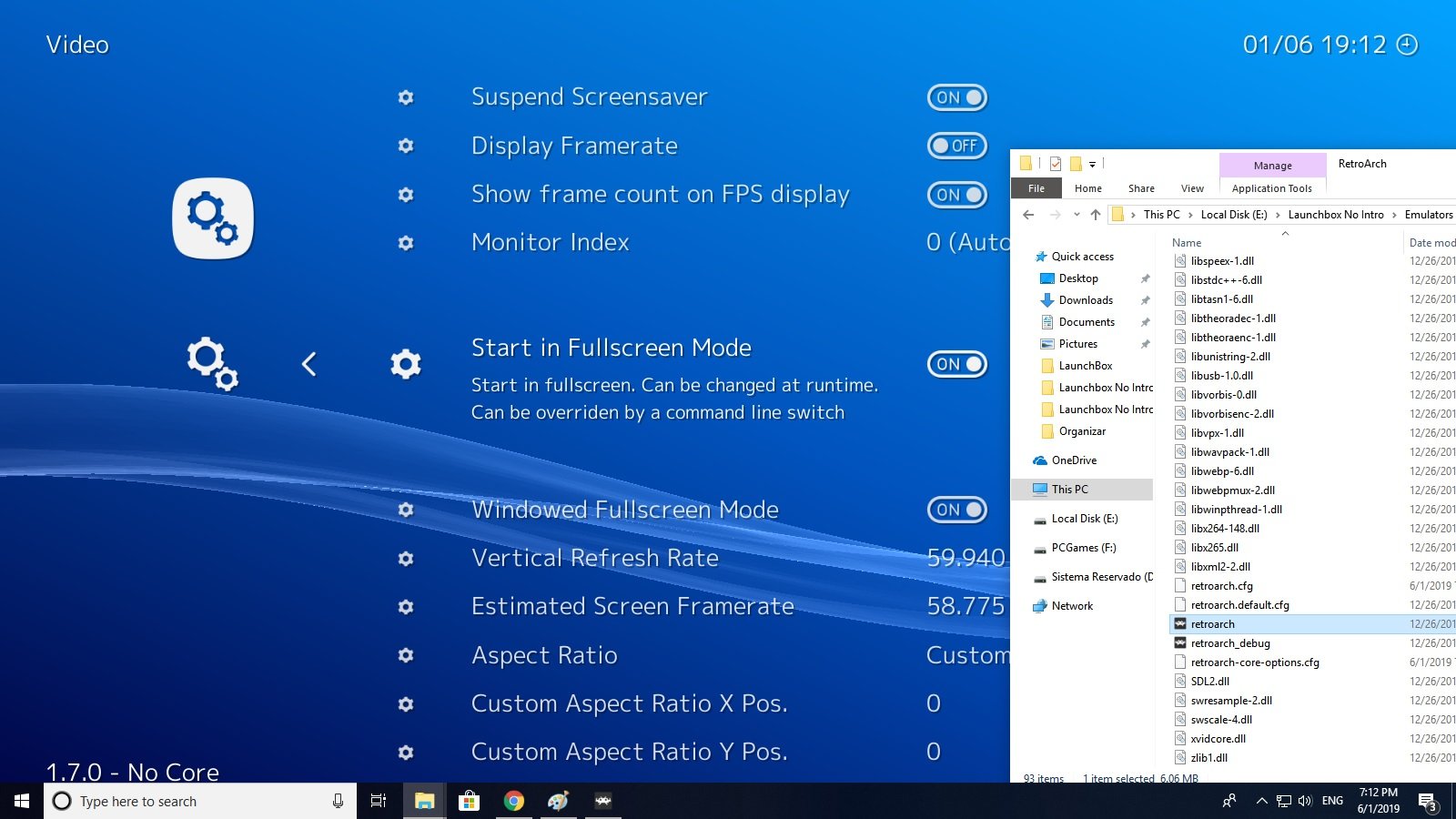The height and width of the screenshot is (819, 1456).
Task: Open Microsoft Store from taskbar
Action: [x=469, y=801]
